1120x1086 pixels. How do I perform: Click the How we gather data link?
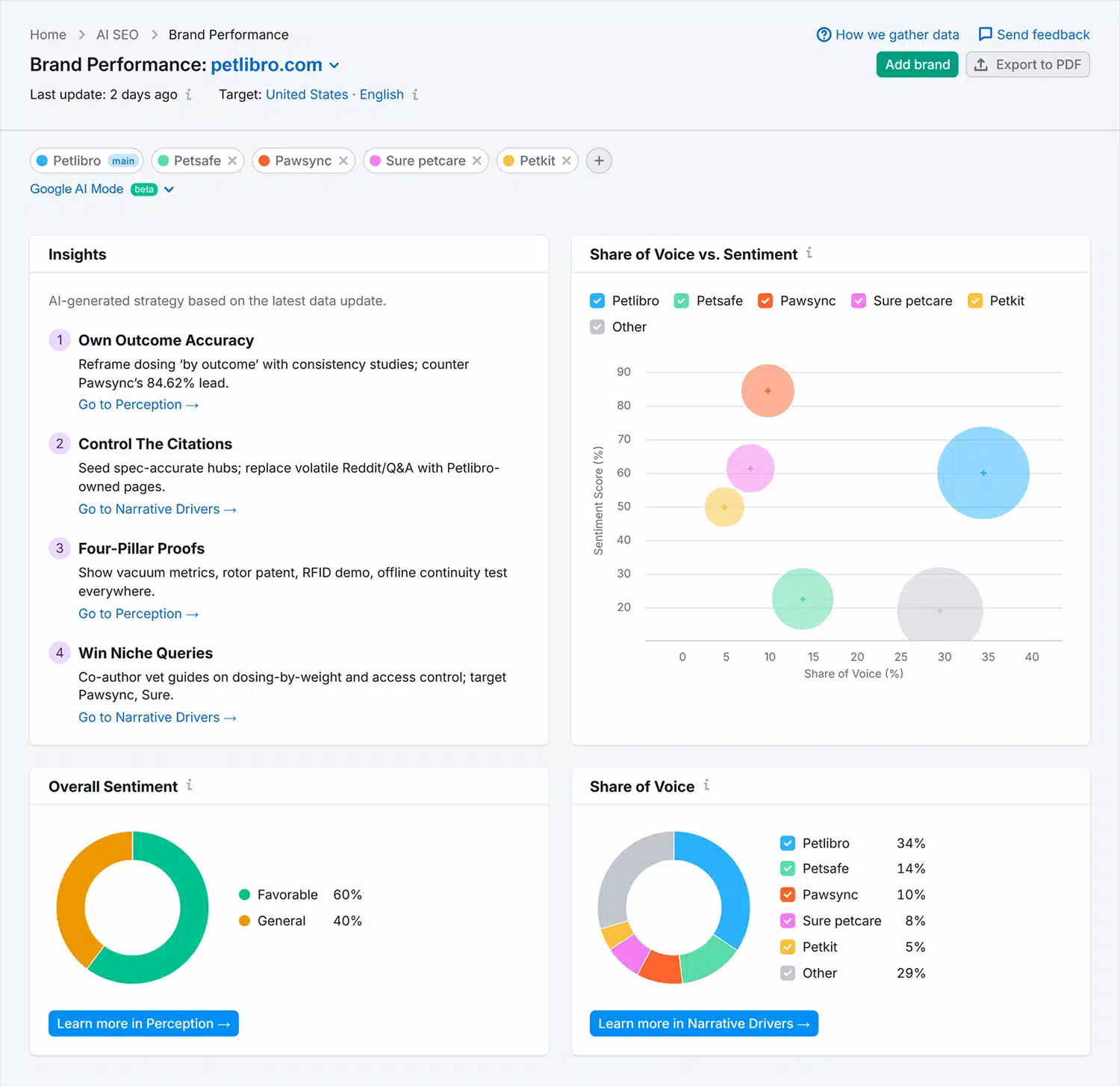point(897,34)
